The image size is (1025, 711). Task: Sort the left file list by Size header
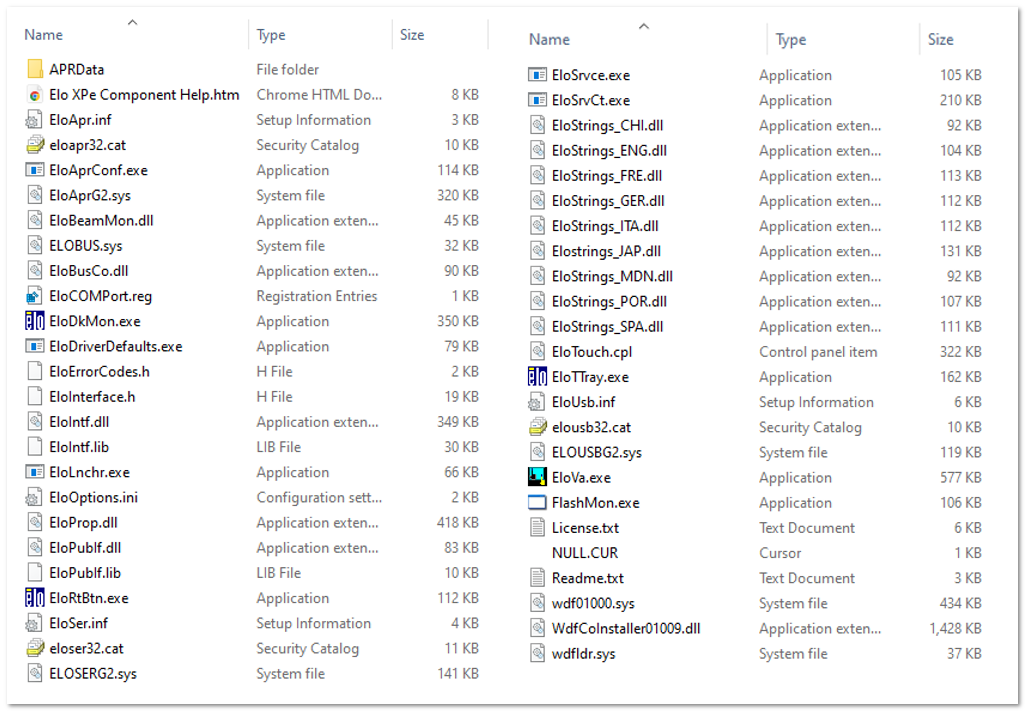click(412, 35)
